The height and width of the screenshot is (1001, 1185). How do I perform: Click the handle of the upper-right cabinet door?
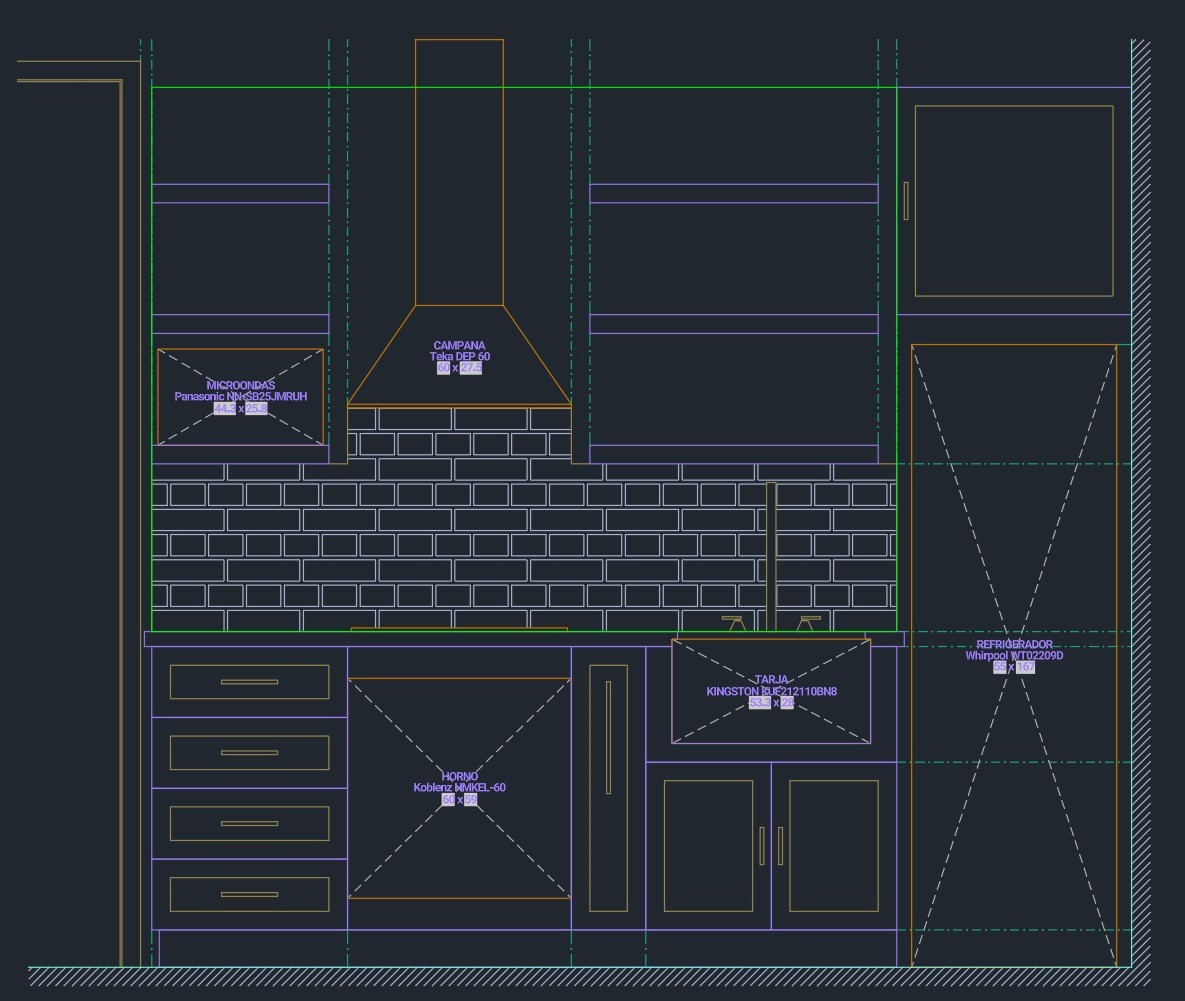point(906,201)
